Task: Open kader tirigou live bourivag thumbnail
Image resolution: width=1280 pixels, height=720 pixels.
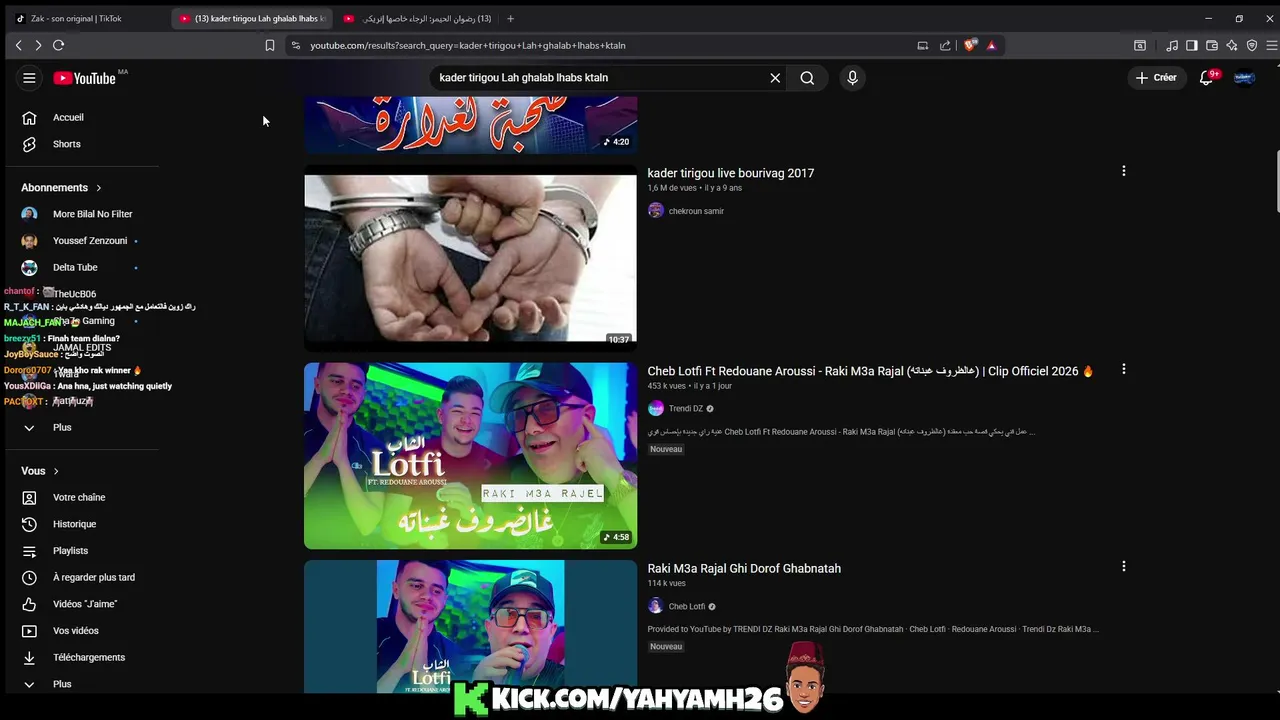Action: click(470, 258)
